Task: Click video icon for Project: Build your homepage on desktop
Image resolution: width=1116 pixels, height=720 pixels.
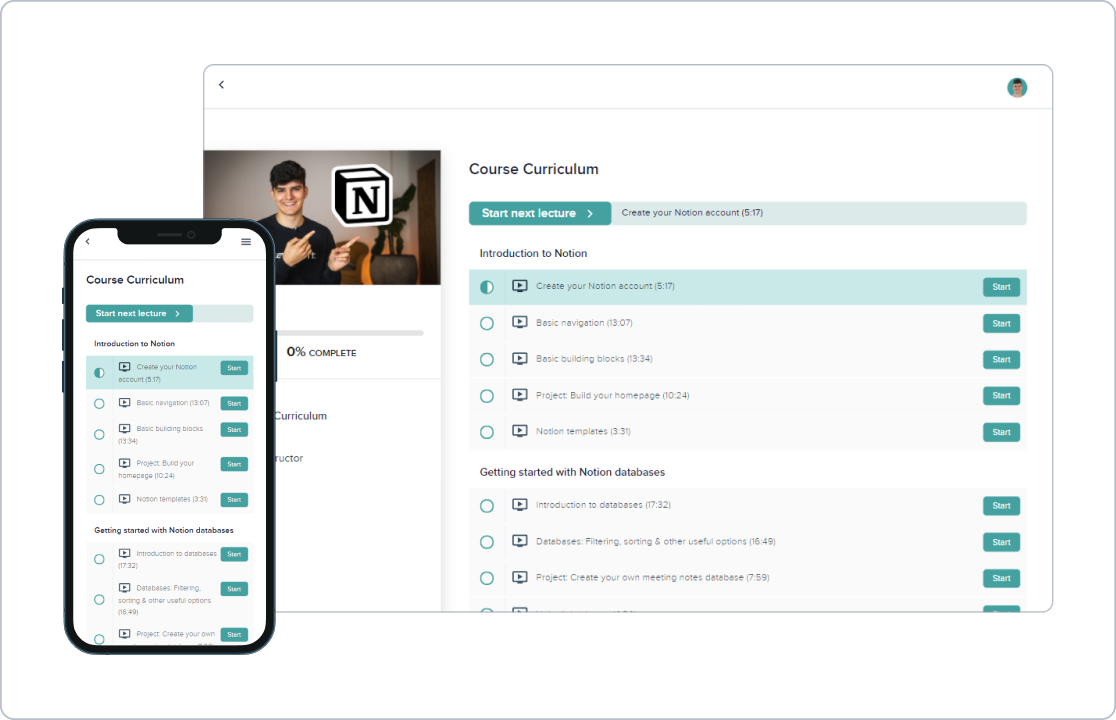Action: [520, 395]
